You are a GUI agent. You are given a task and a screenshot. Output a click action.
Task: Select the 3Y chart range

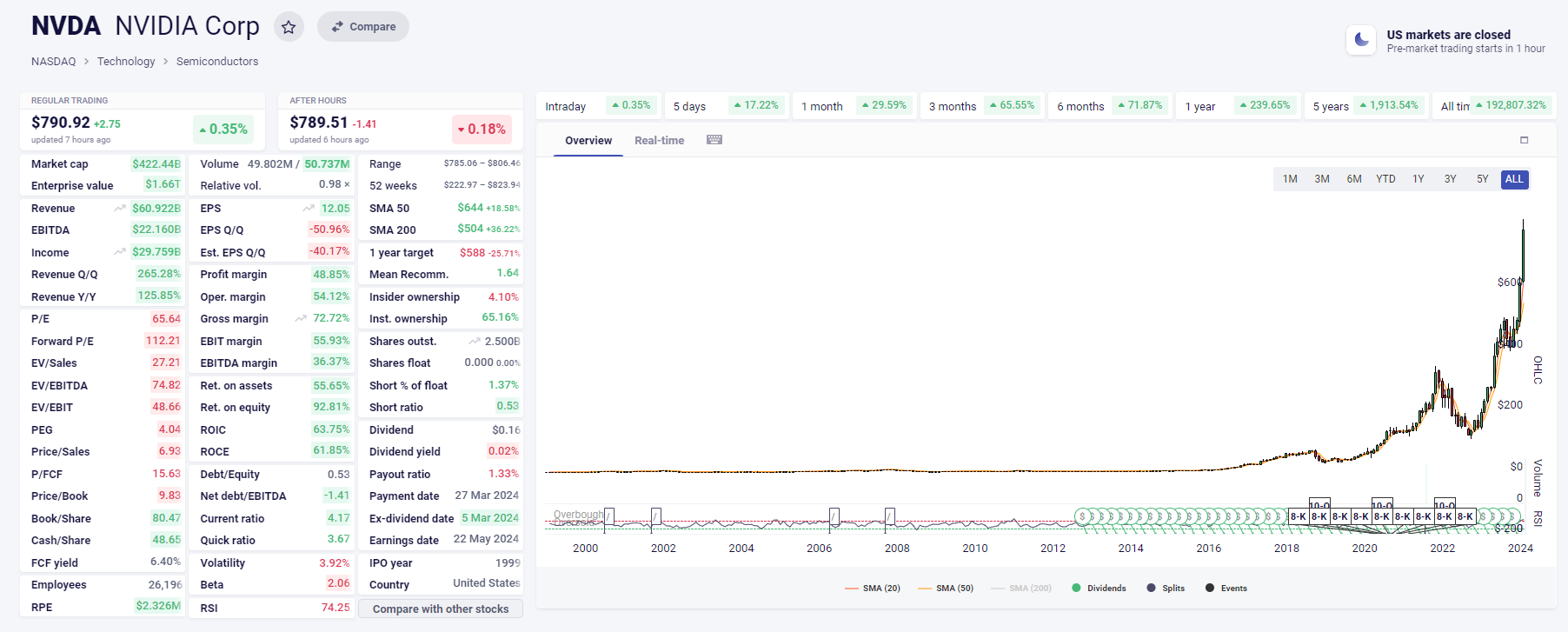pos(1451,179)
